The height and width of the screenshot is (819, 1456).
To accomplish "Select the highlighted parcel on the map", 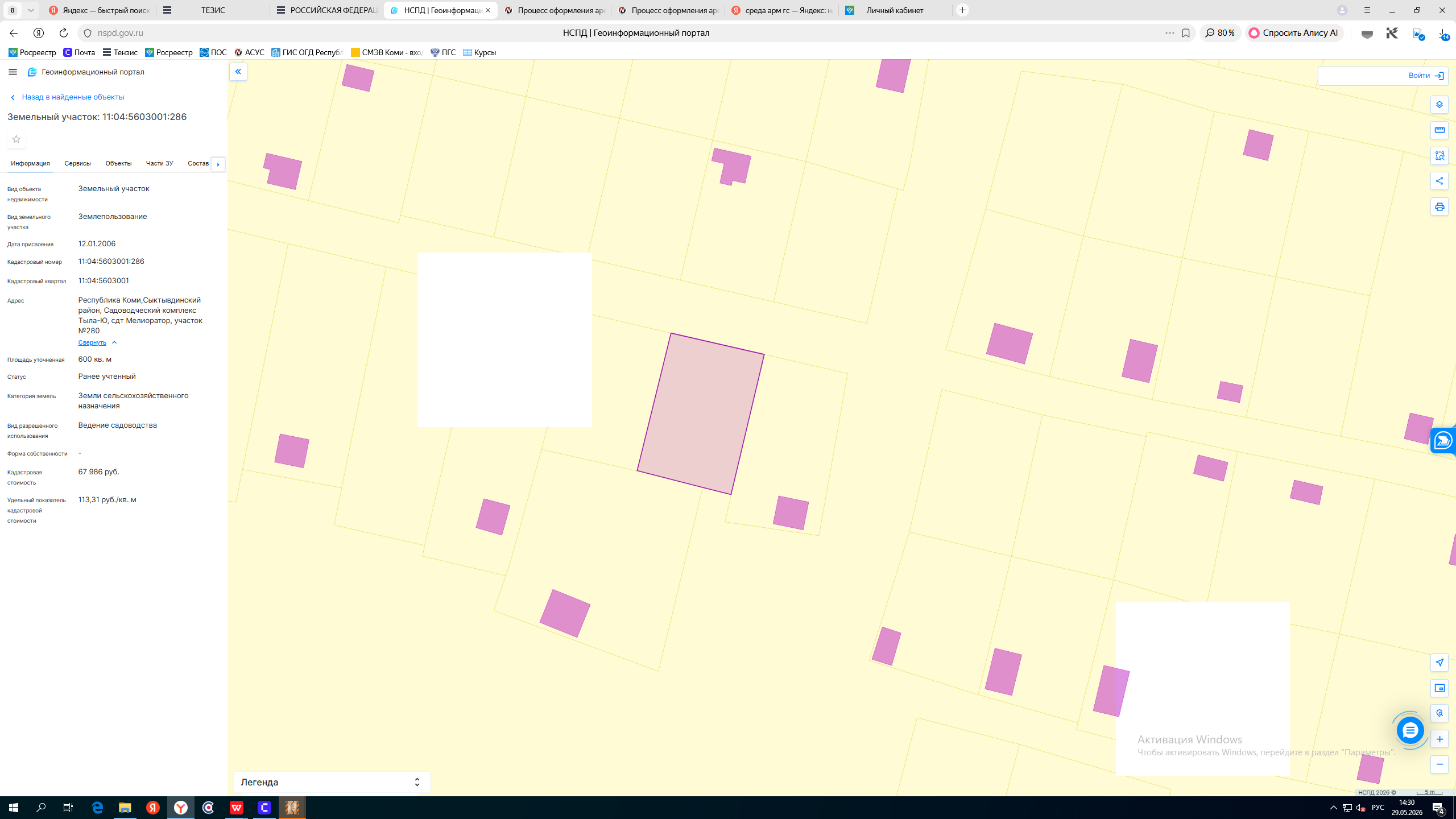I will (700, 413).
